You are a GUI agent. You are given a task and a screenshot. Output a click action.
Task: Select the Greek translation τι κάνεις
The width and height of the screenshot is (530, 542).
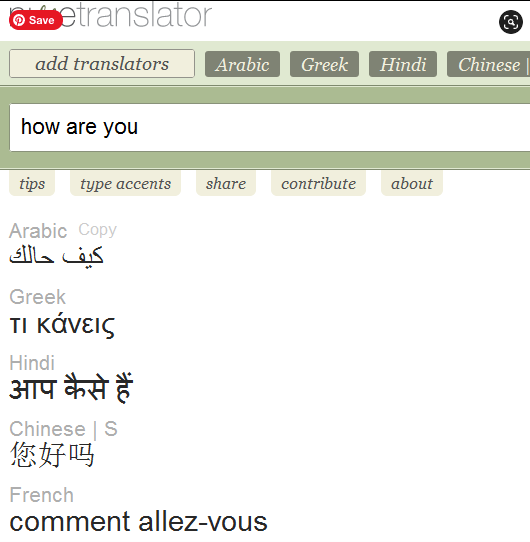(x=62, y=324)
